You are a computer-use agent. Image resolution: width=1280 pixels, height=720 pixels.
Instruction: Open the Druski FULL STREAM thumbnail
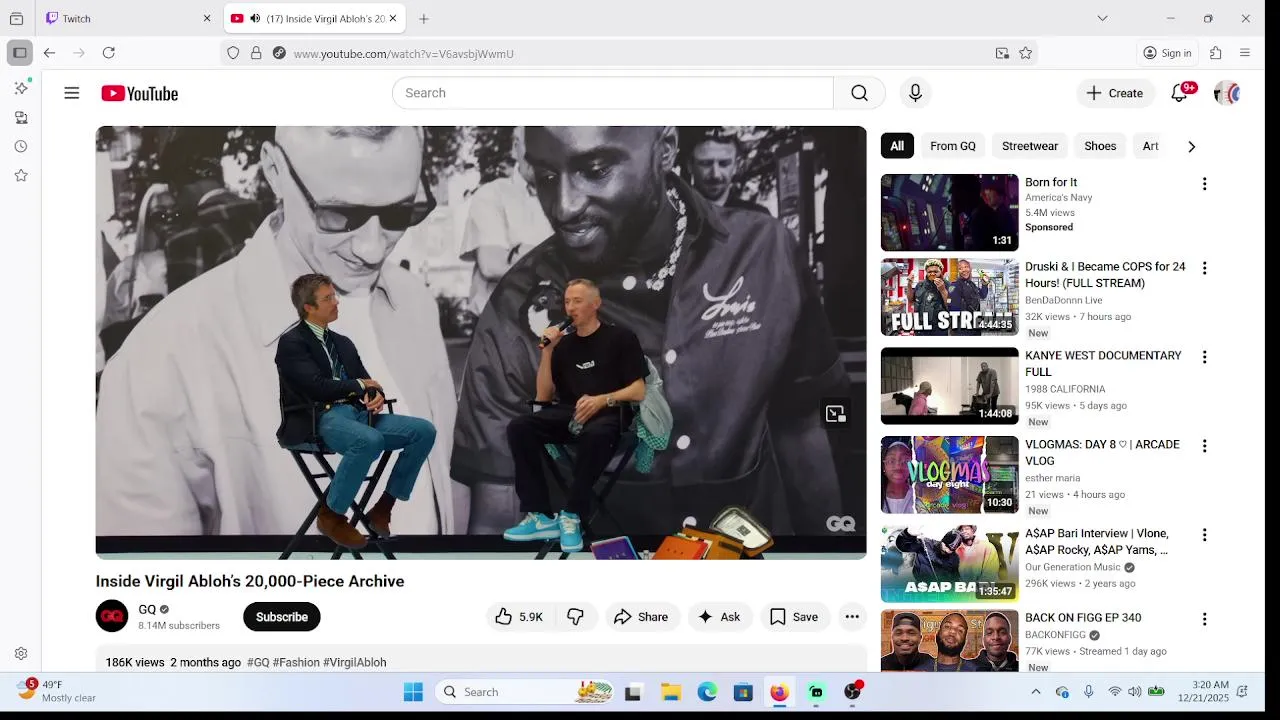950,297
